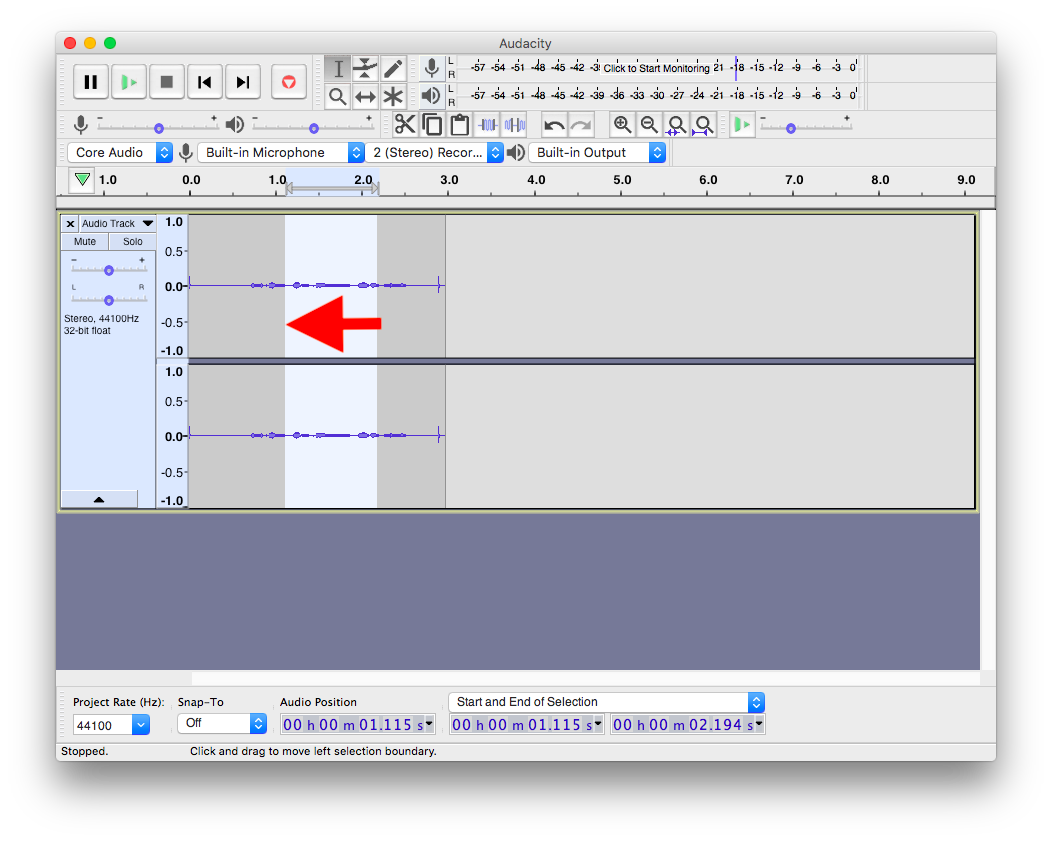Open Start and End of Selection menu
This screenshot has height=841, width=1052.
607,702
